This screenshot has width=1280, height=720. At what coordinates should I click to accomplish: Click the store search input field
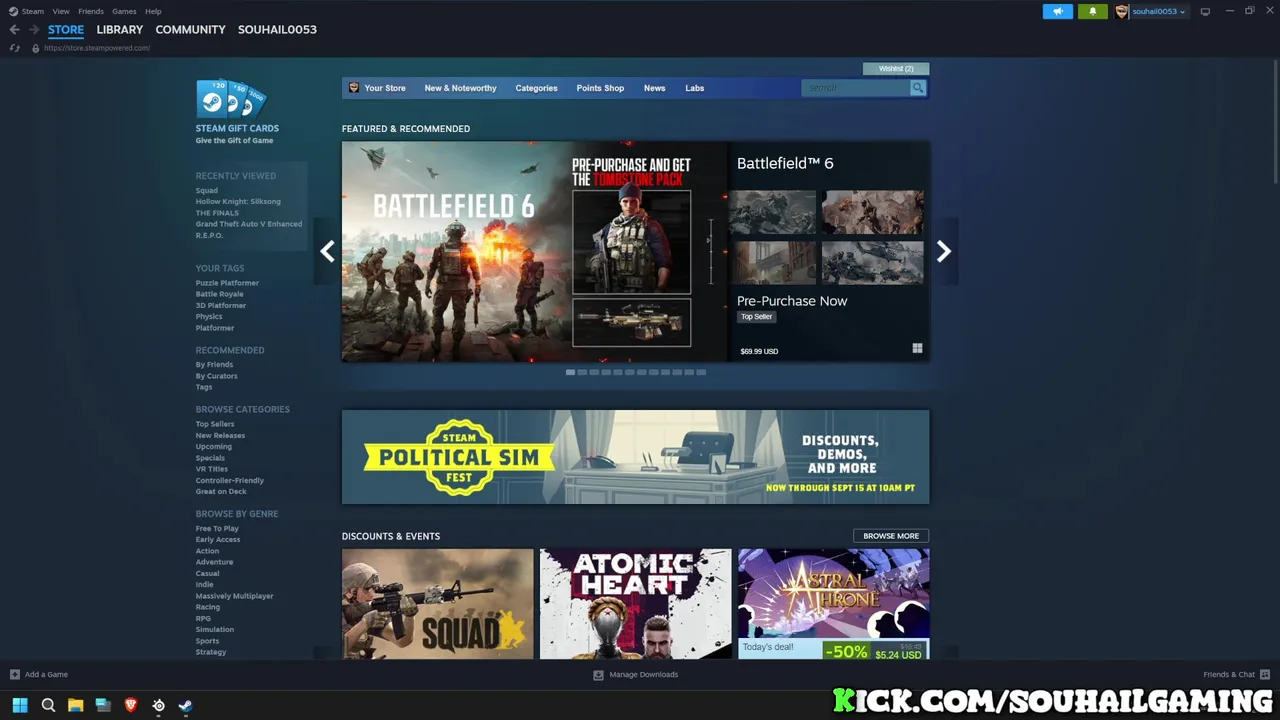[855, 88]
